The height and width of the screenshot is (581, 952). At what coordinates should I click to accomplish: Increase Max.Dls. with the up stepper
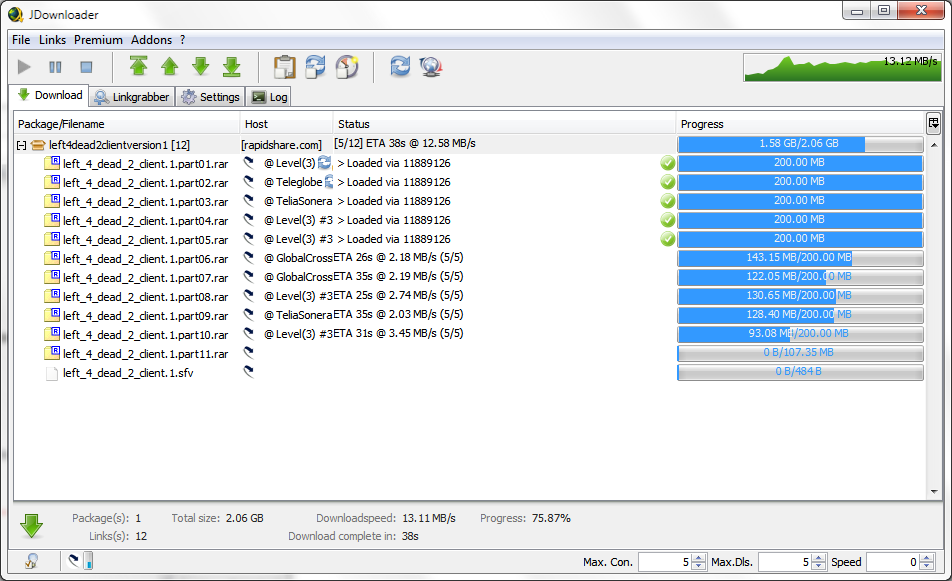(x=819, y=558)
